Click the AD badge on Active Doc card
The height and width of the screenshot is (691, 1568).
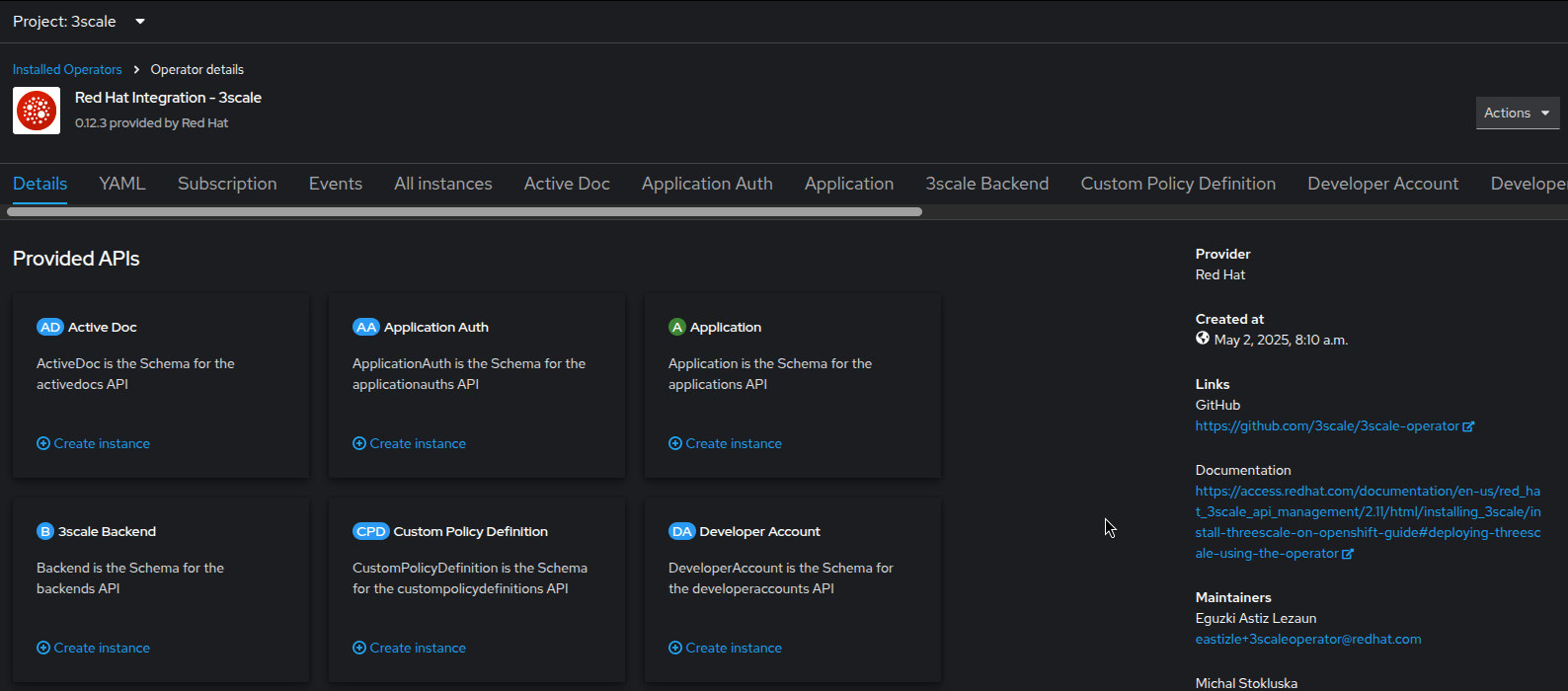click(50, 327)
